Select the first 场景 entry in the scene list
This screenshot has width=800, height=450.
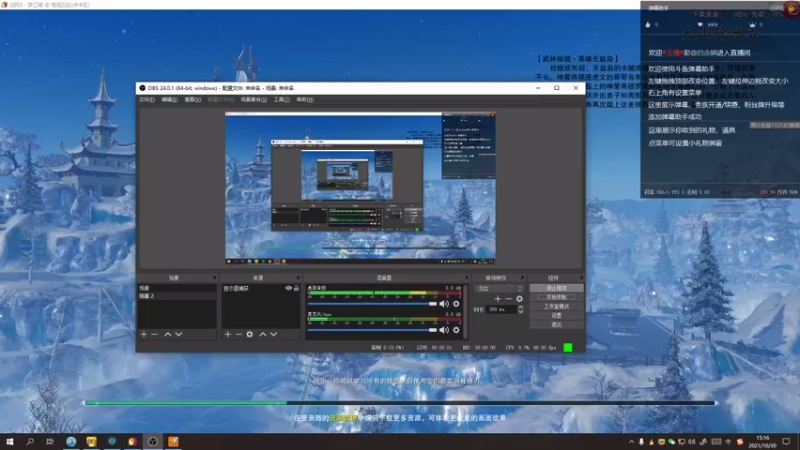pos(177,288)
